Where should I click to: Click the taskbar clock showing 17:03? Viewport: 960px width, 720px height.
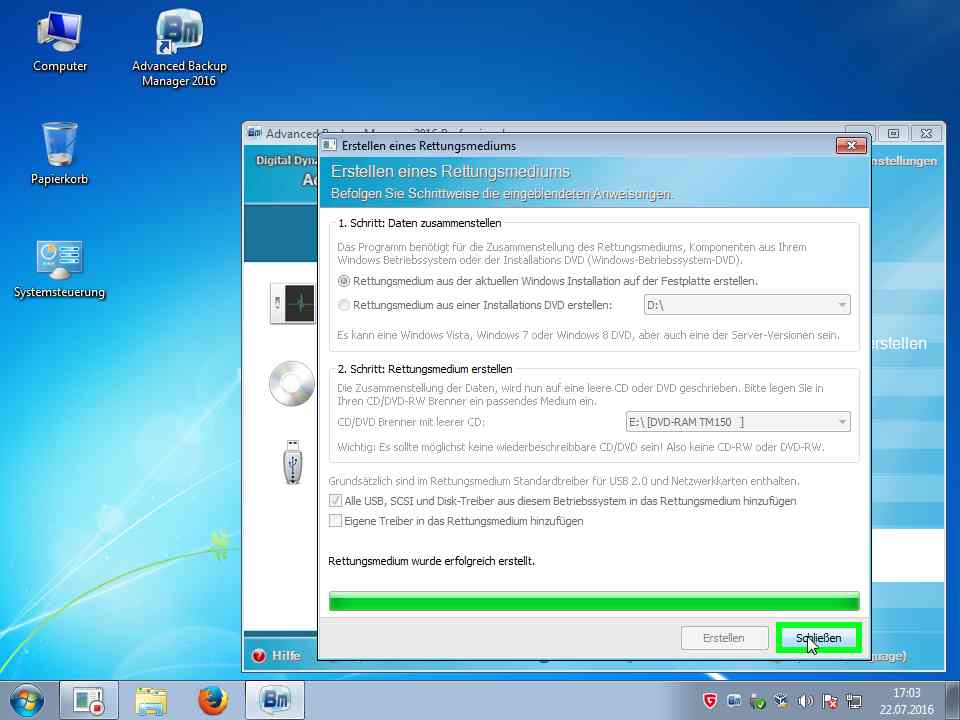click(907, 701)
